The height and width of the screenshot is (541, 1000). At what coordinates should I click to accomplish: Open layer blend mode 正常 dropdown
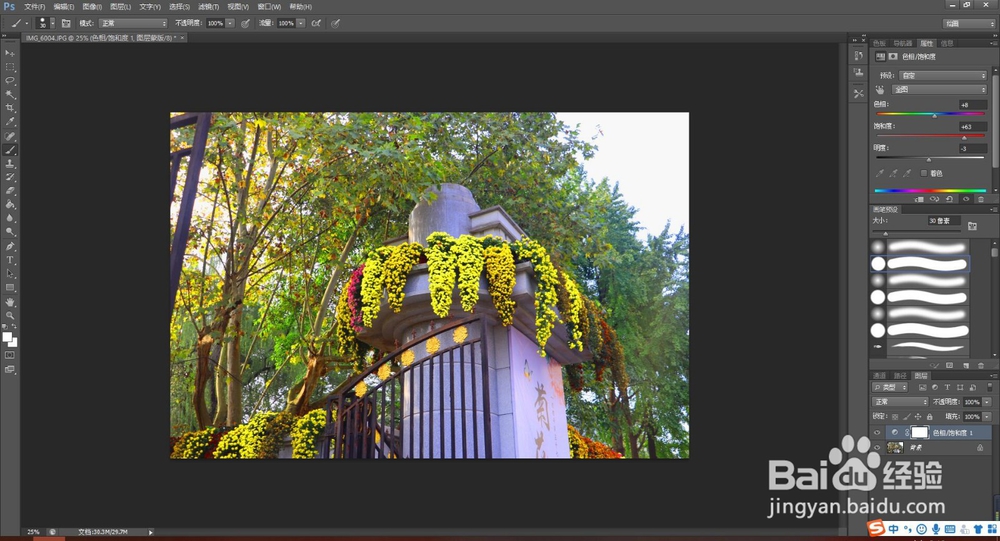click(x=900, y=402)
